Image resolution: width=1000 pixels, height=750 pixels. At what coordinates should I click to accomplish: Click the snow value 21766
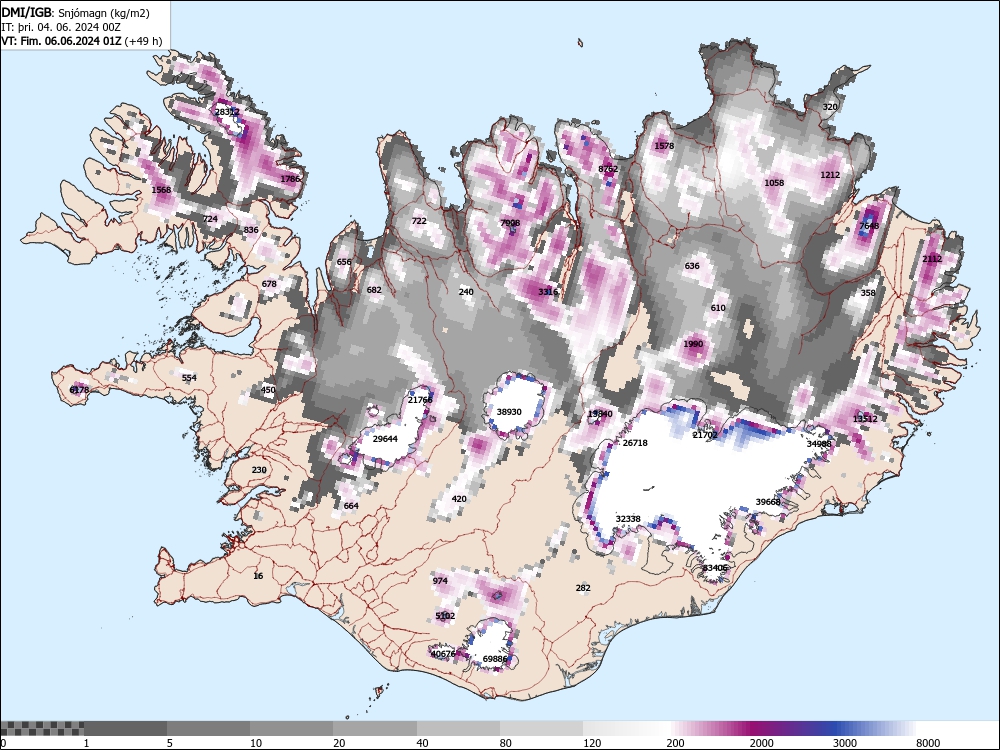[x=420, y=400]
